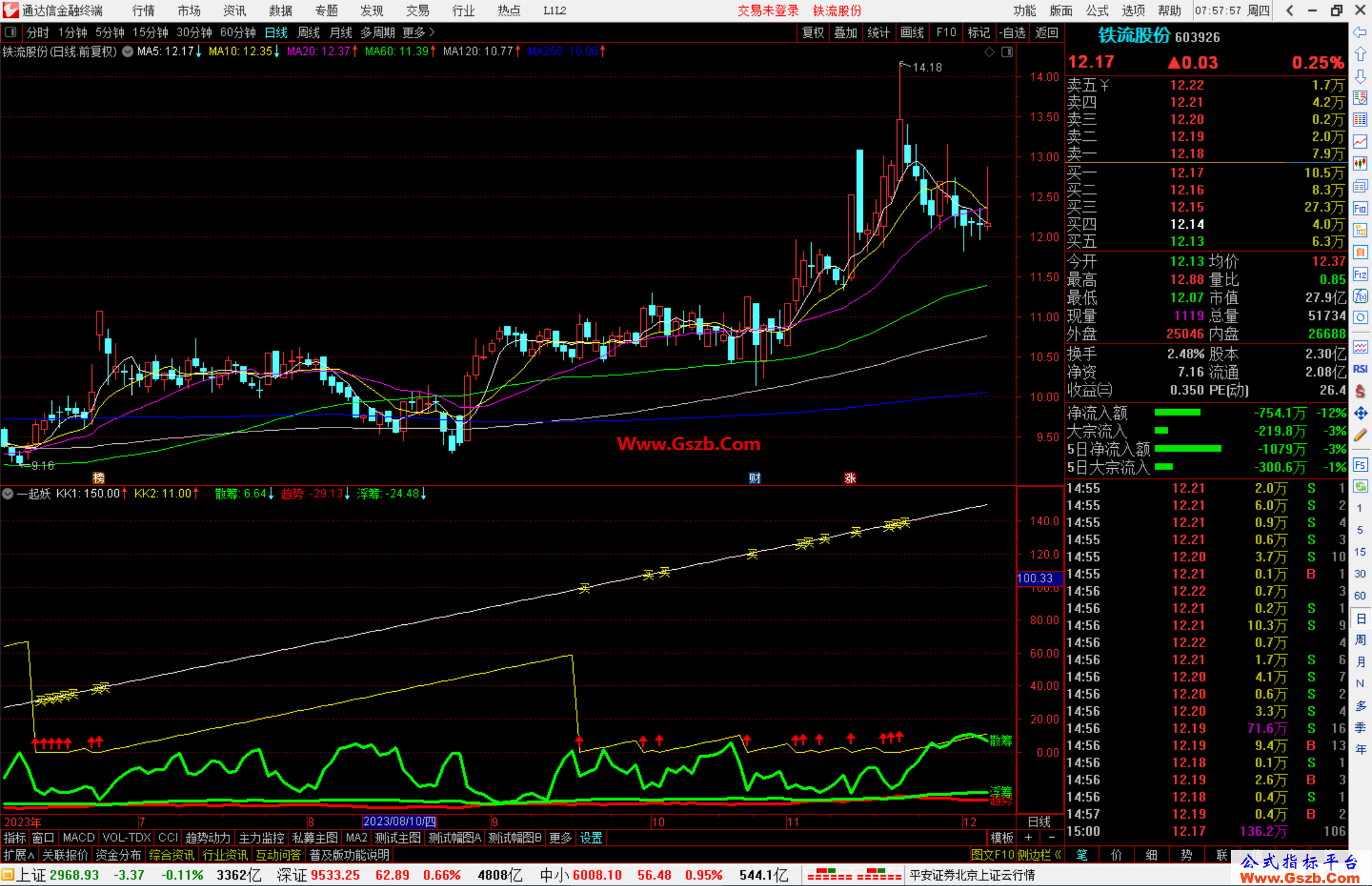1372x886 pixels.
Task: Click the up arrow icon in right sidebar
Action: pyautogui.click(x=1360, y=54)
